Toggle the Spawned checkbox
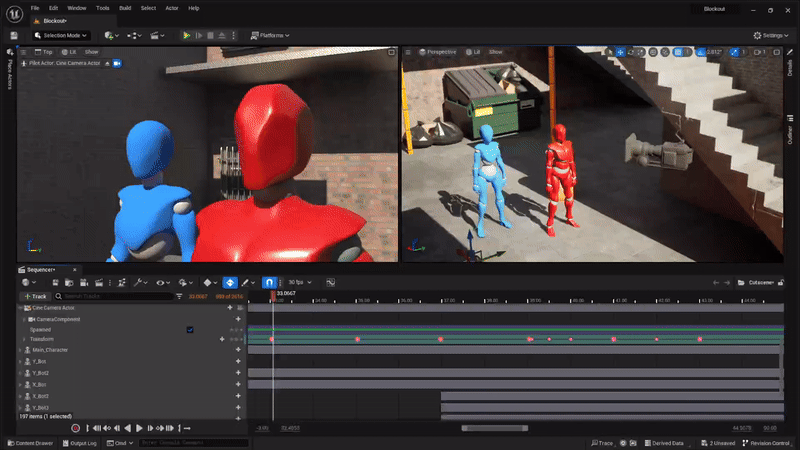The height and width of the screenshot is (450, 800). pos(190,329)
